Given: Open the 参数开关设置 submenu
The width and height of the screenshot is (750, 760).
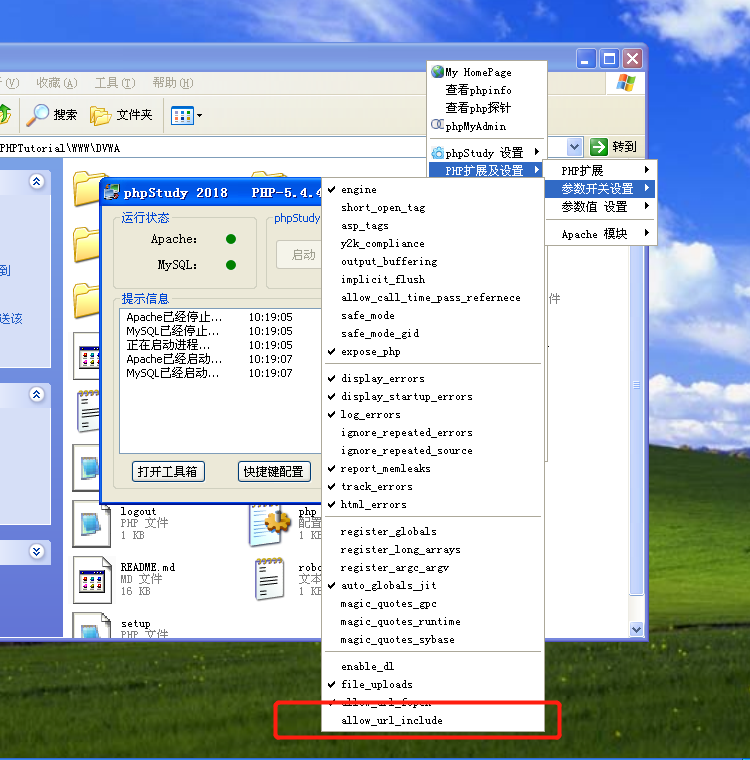Looking at the screenshot, I should coord(601,188).
